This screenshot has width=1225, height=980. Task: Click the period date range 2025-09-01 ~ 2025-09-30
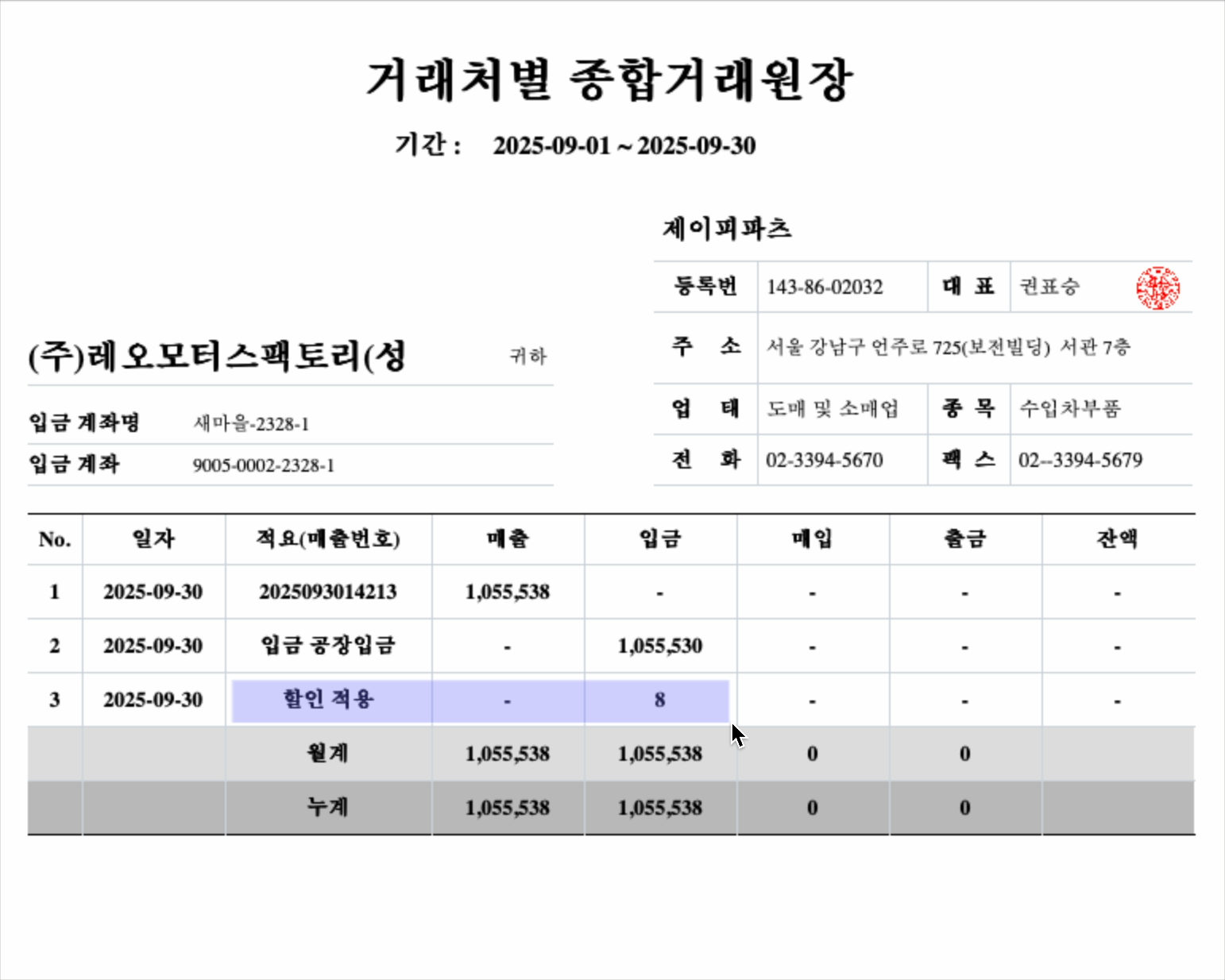coord(624,146)
